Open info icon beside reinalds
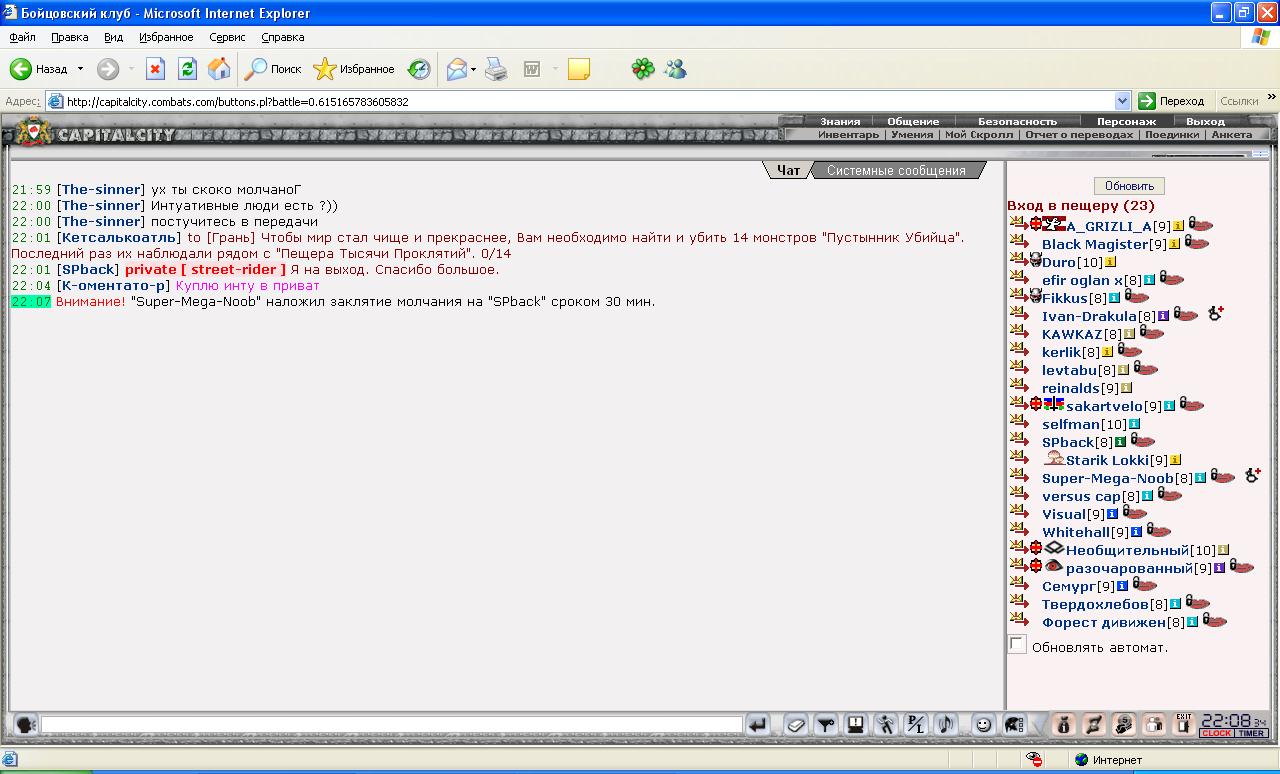Viewport: 1280px width, 774px height. coord(1126,388)
